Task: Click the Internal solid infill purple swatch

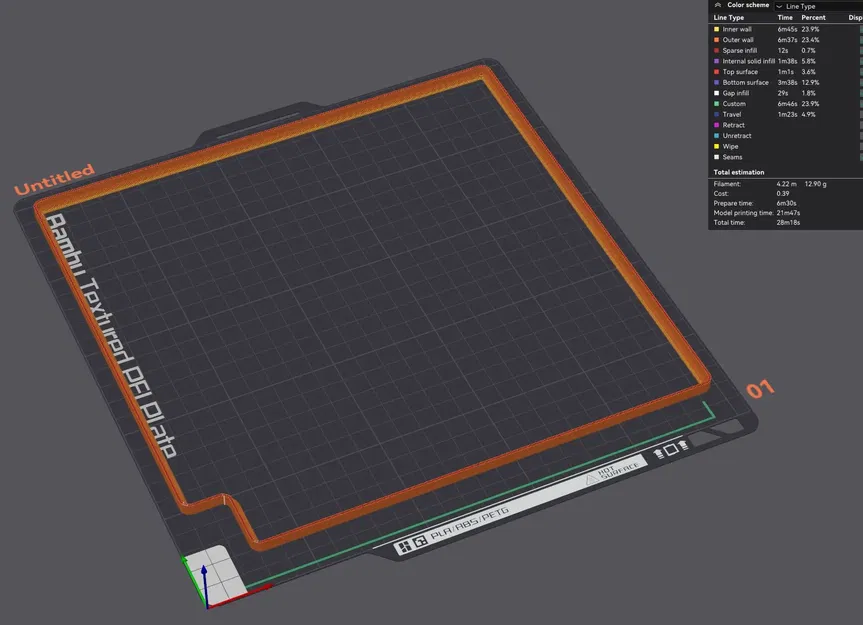Action: tap(717, 61)
